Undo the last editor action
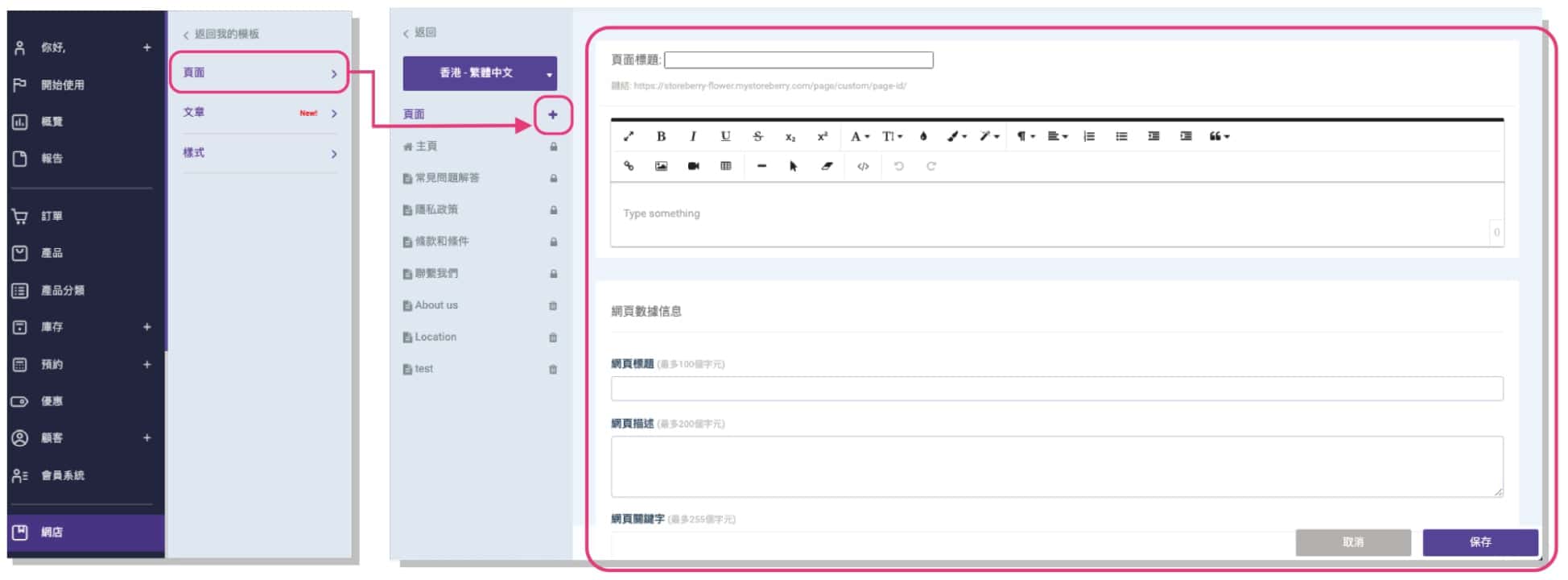Viewport: 1568px width, 580px height. 898,166
